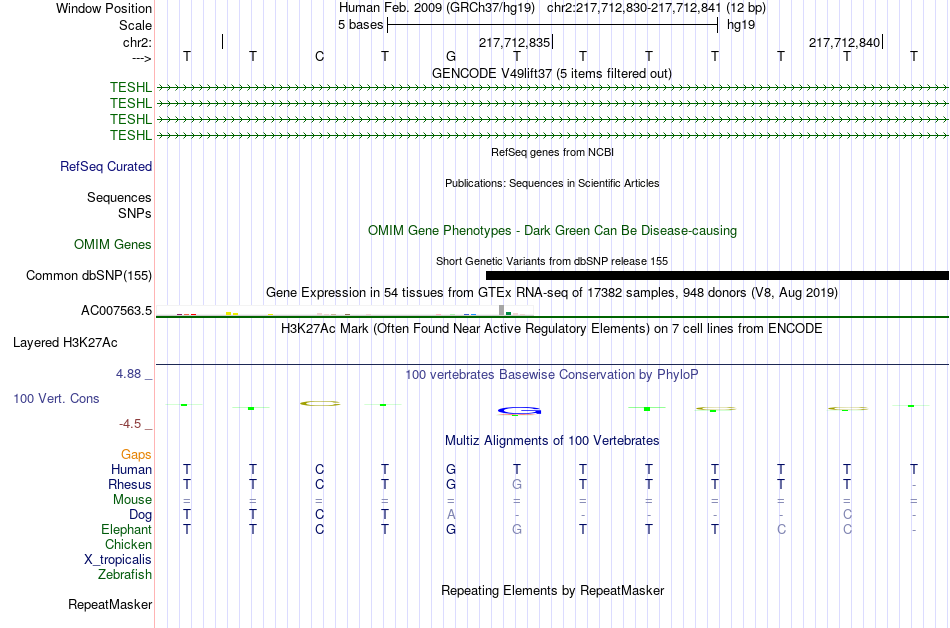
Task: Open the 100 Vert. Cons track label
Action: [56, 398]
